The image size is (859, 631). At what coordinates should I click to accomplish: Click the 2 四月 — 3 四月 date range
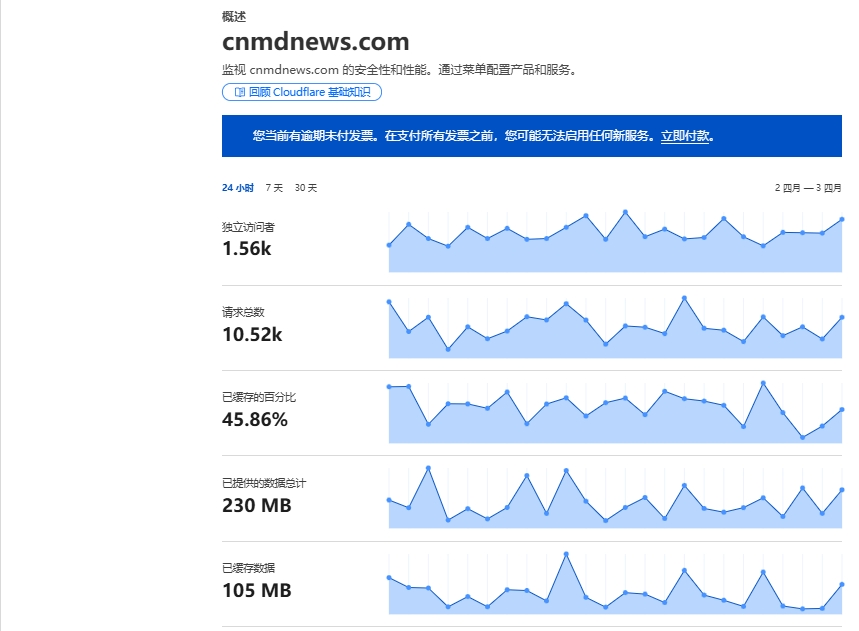point(806,186)
